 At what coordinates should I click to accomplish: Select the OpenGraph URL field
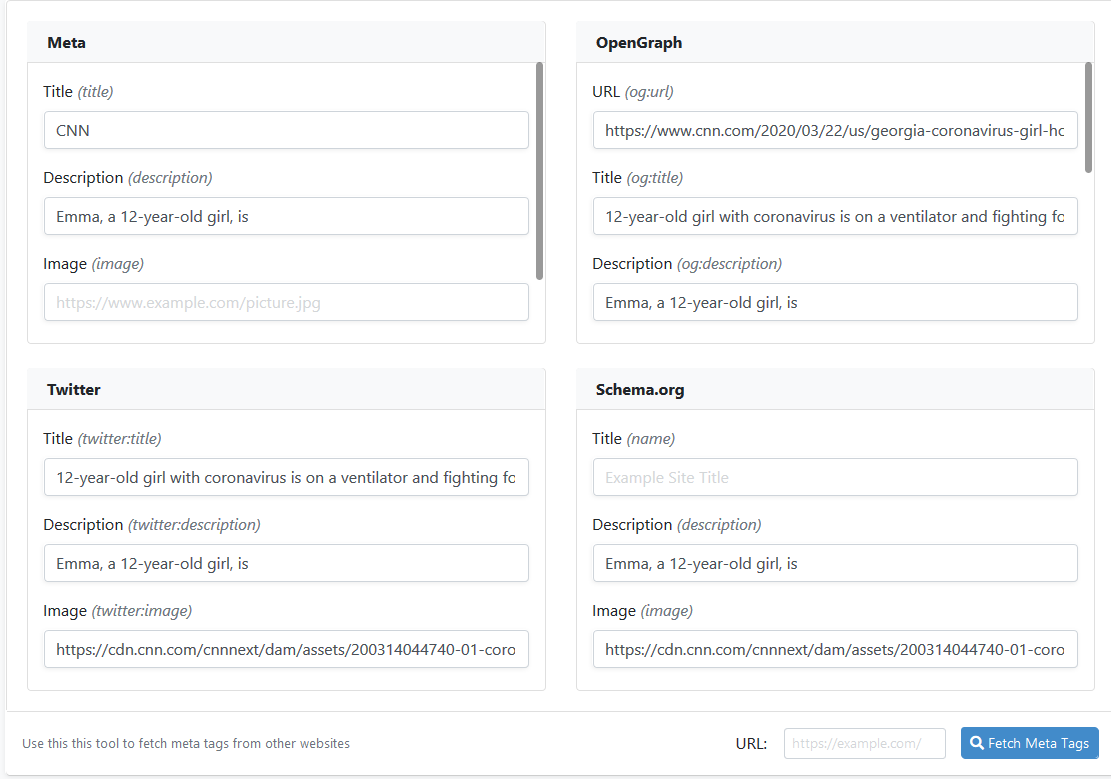click(835, 130)
